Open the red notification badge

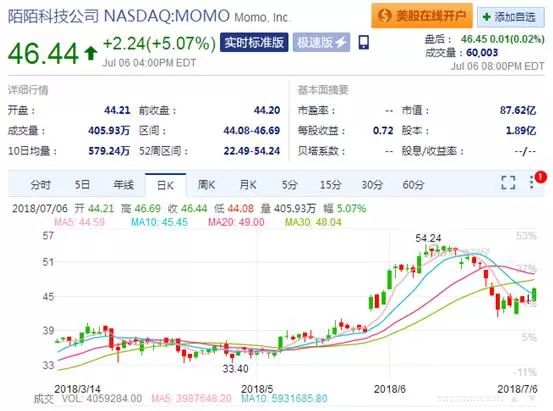point(540,176)
